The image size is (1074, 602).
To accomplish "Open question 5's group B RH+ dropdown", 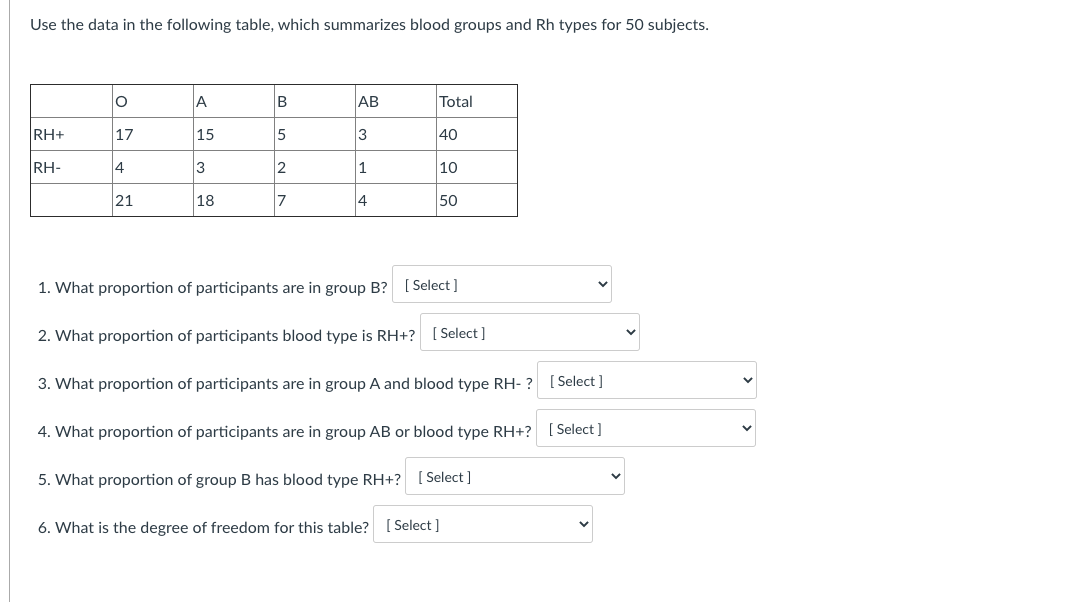I will [x=514, y=477].
